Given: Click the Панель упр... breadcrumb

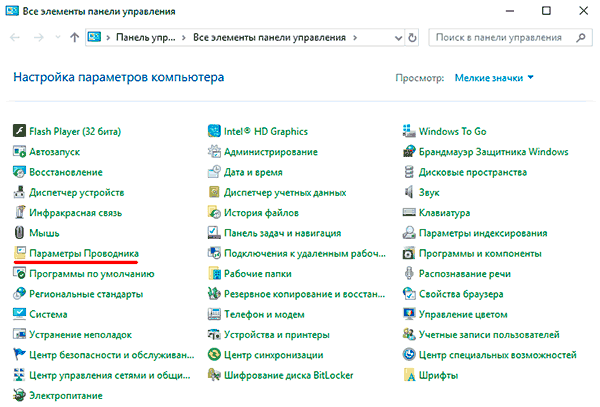Looking at the screenshot, I should 145,37.
